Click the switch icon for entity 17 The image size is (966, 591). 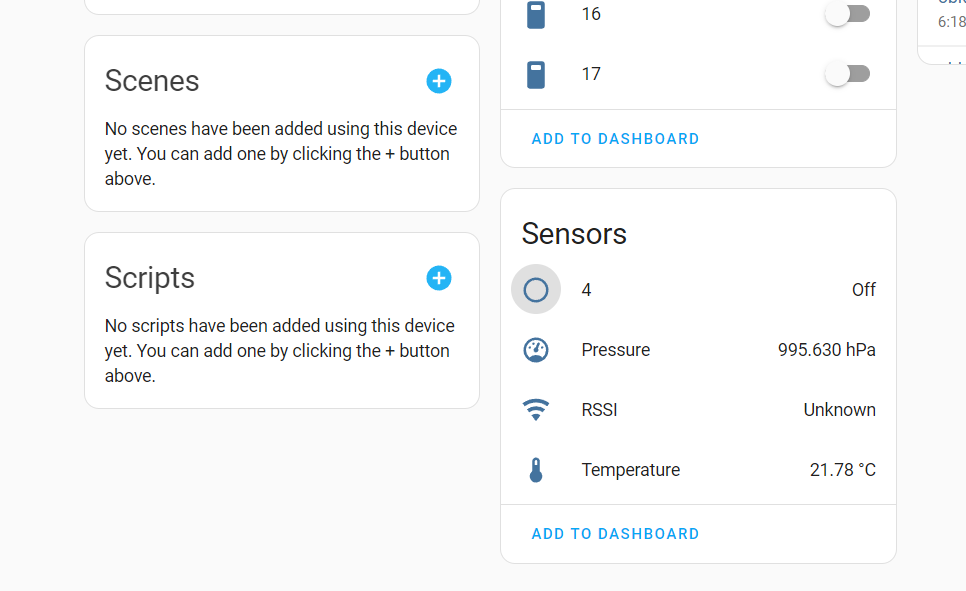[x=536, y=75]
